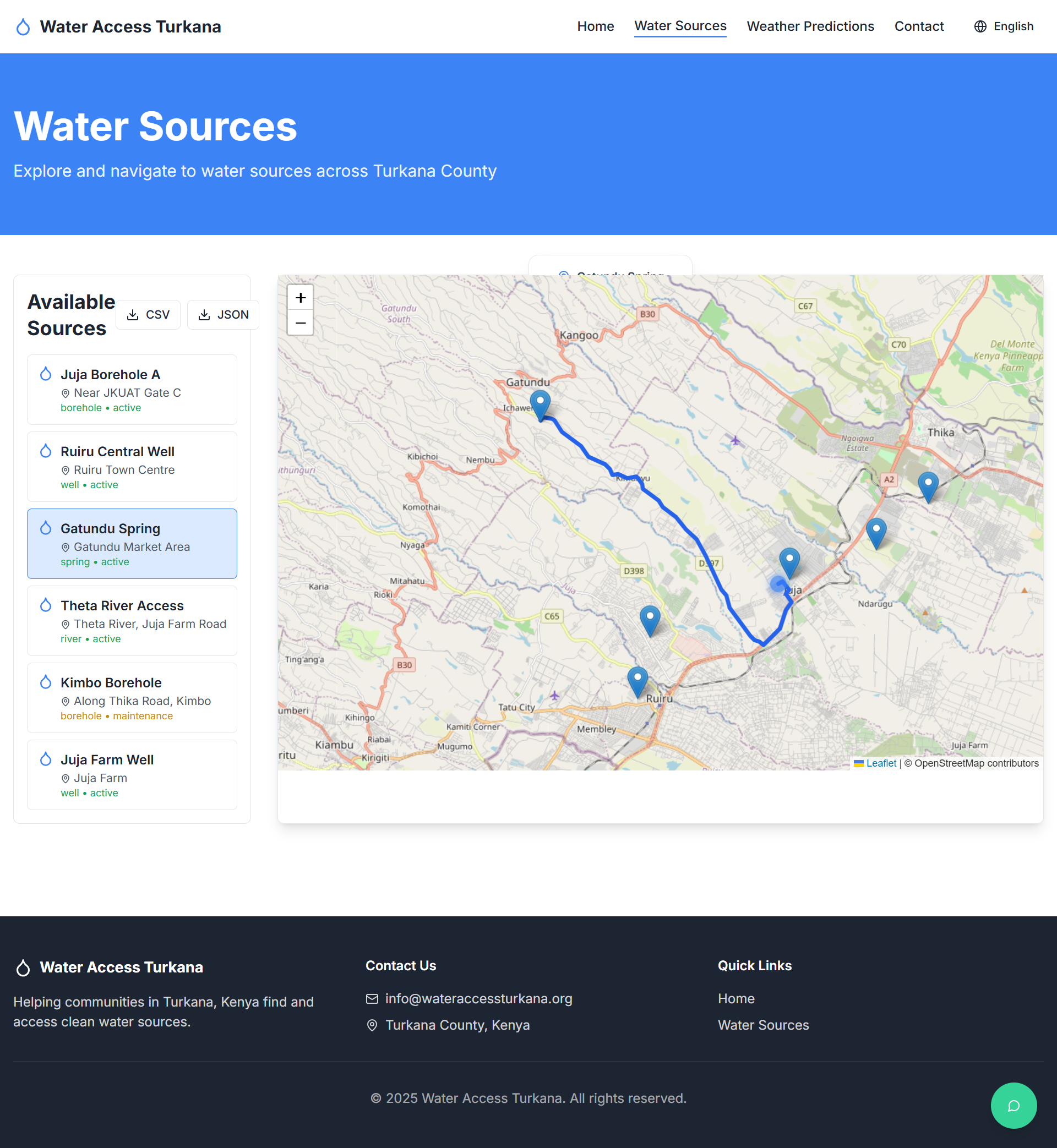Screen dimensions: 1057x1148
Task: Click the map marker below Thika
Action: pyautogui.click(x=928, y=486)
